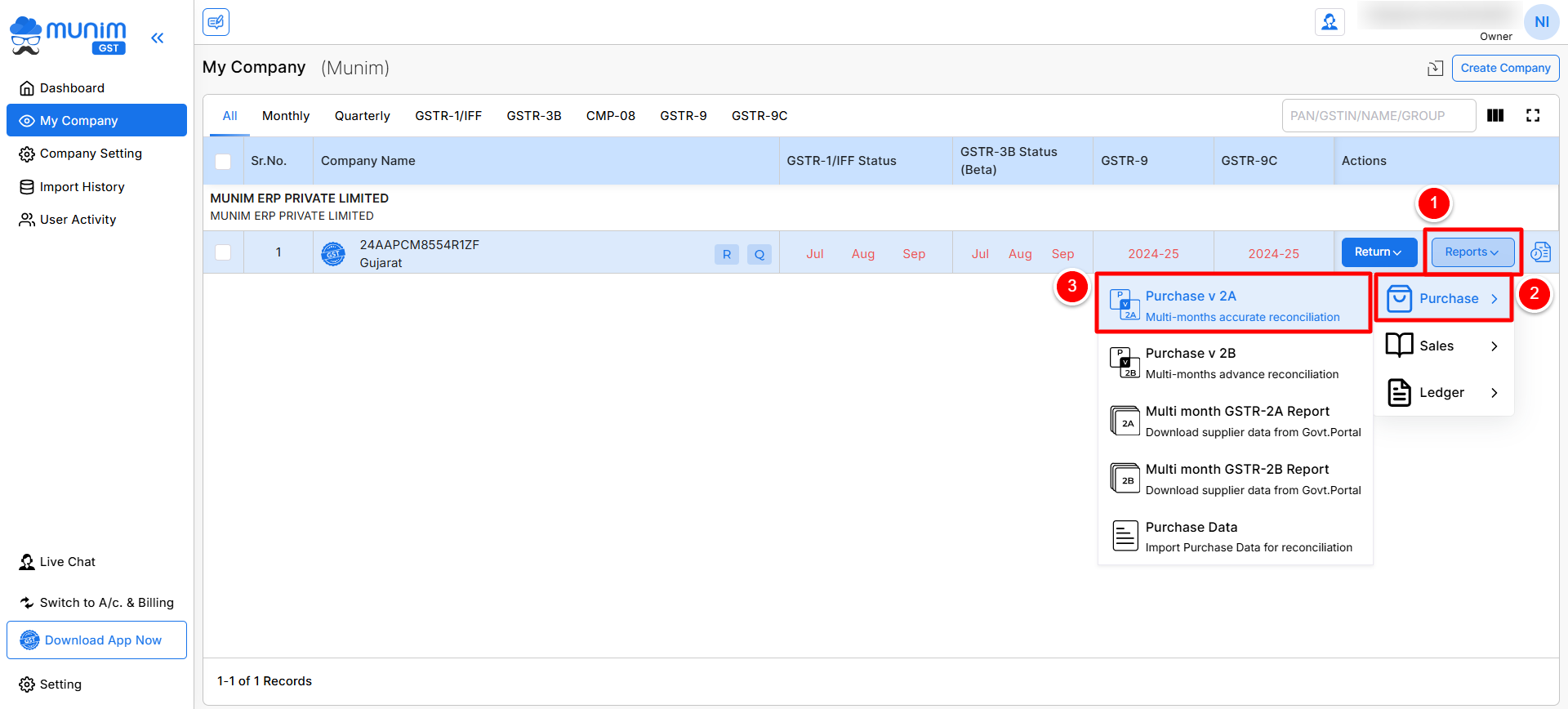Viewport: 1568px width, 709px height.
Task: Click the Multi month GSTR-2B Report icon
Action: coord(1125,478)
